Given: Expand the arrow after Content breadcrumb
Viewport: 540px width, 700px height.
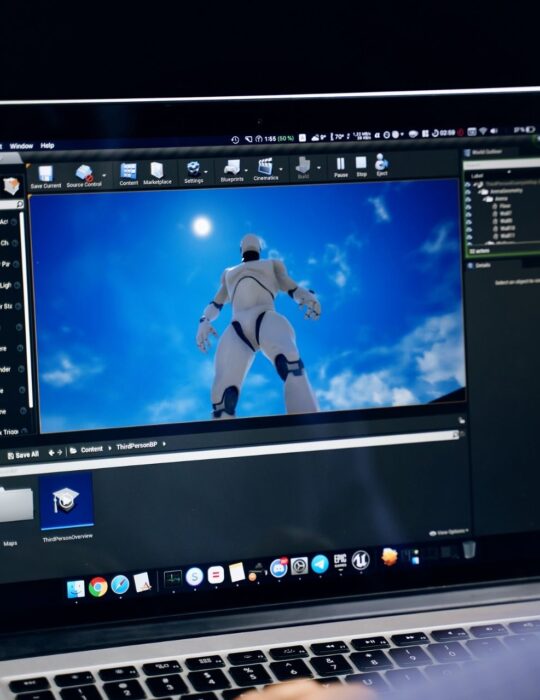Looking at the screenshot, I should coord(110,448).
